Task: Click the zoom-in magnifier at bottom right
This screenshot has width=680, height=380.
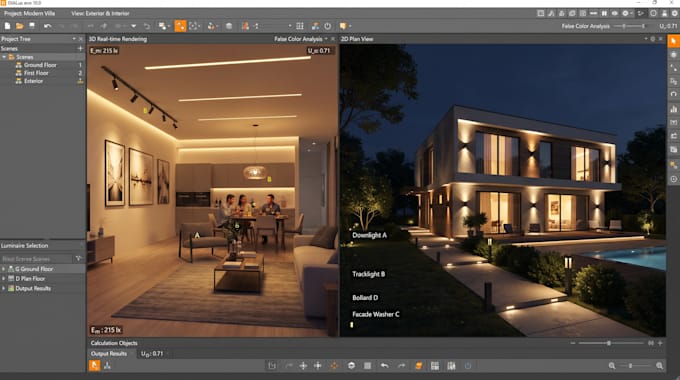Action: click(660, 366)
